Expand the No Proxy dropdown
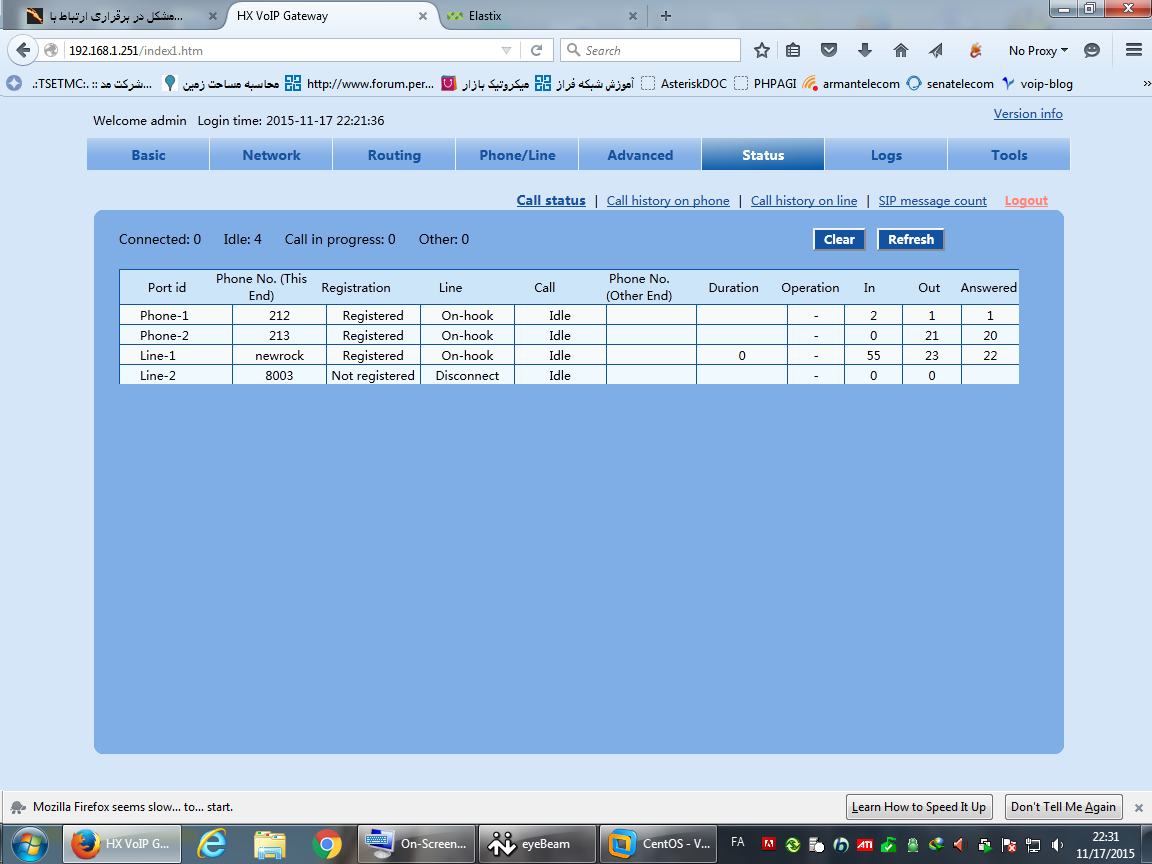Viewport: 1152px width, 864px height. pyautogui.click(x=1038, y=50)
